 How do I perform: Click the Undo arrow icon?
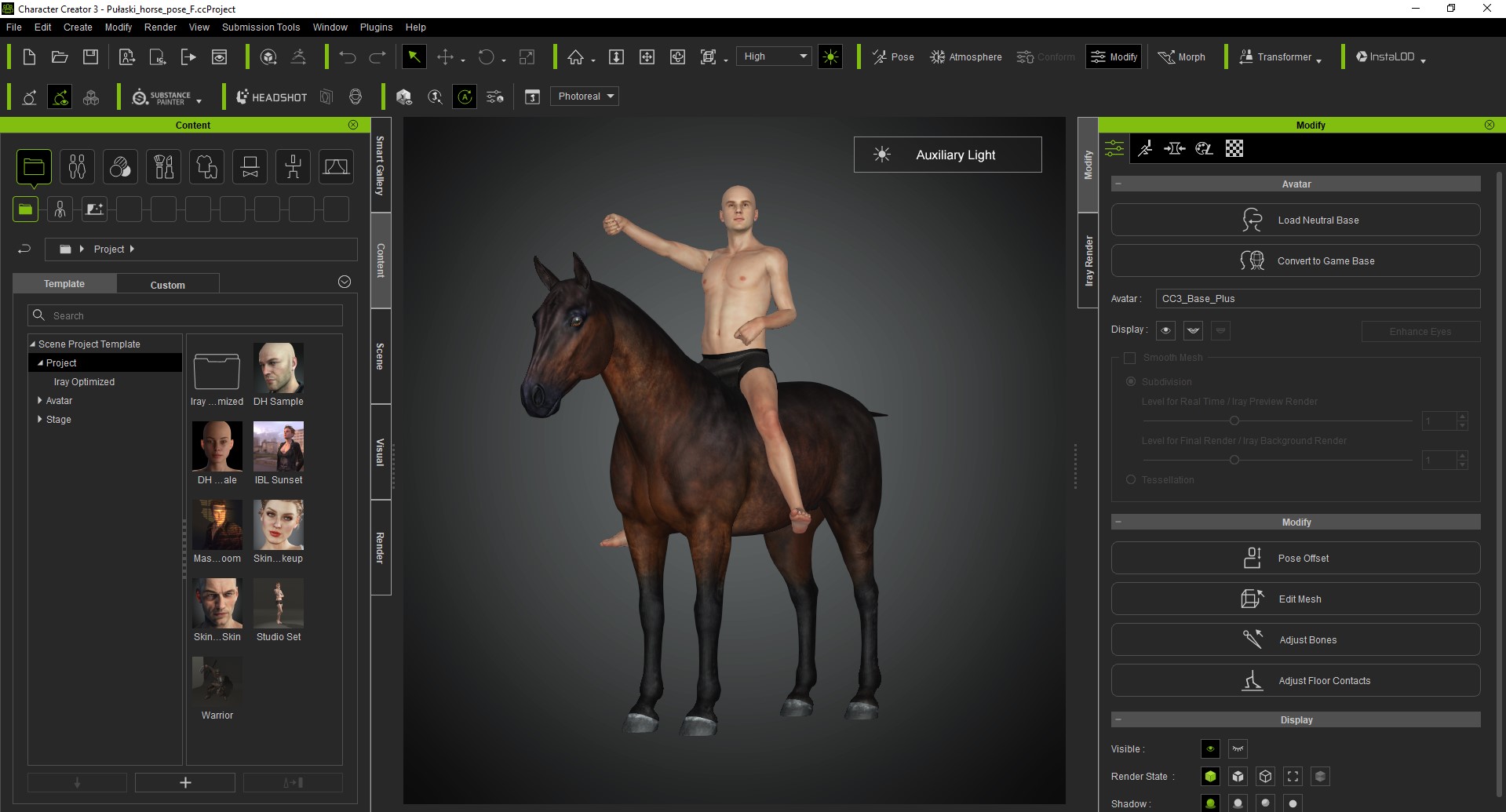click(348, 56)
